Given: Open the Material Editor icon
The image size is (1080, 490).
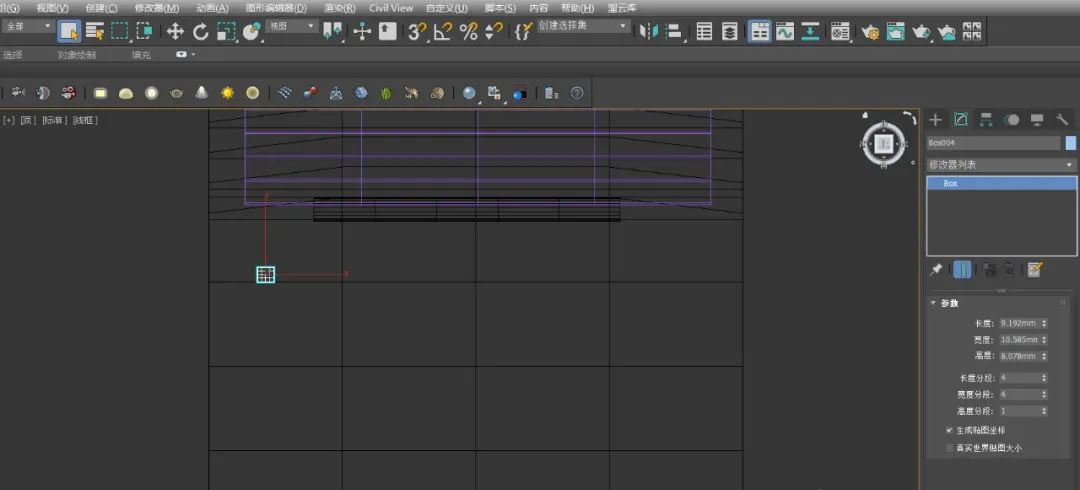Looking at the screenshot, I should [x=840, y=31].
